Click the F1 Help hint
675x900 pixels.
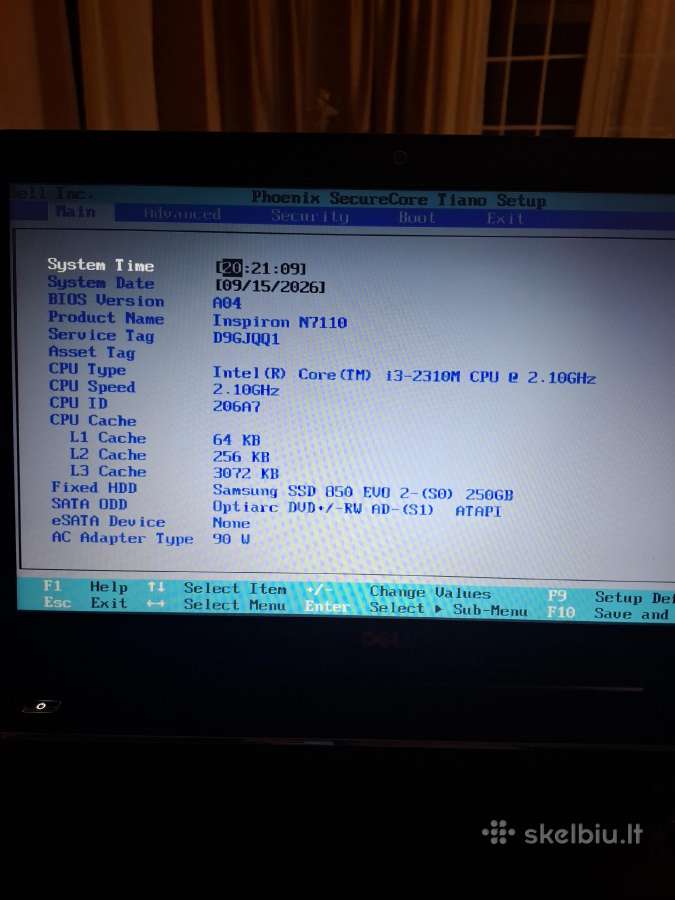86,587
